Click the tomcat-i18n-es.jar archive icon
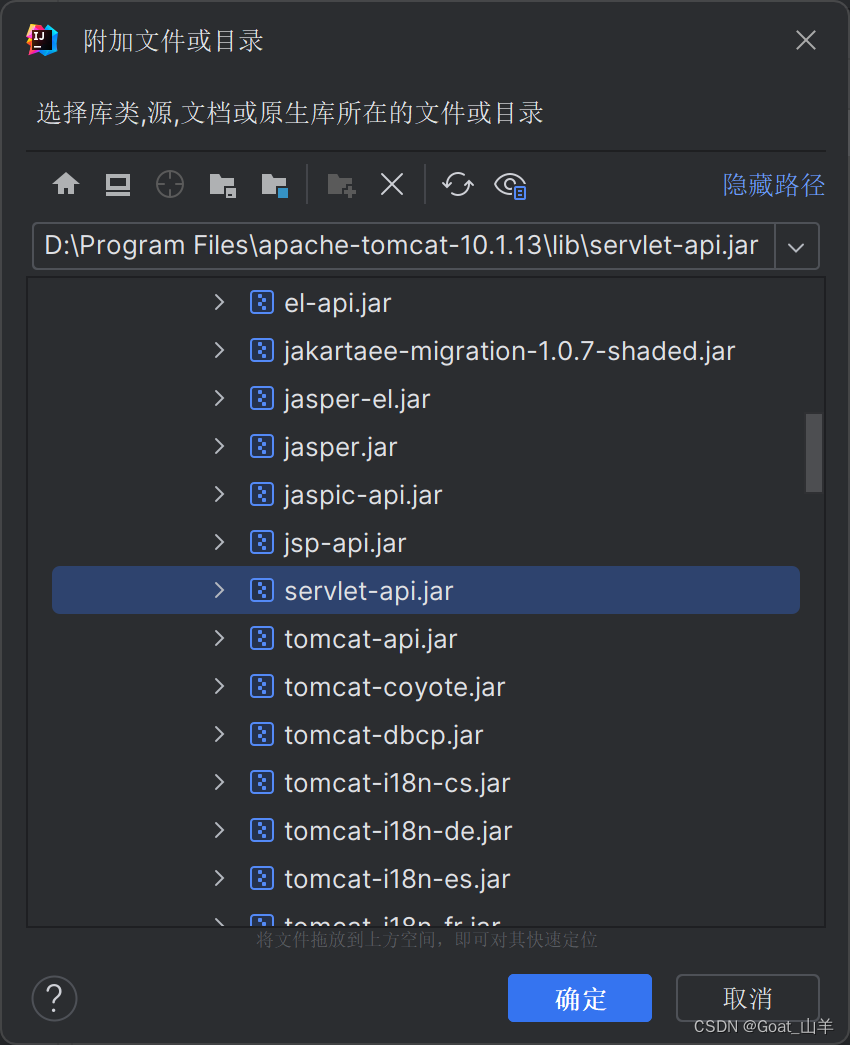 (261, 878)
